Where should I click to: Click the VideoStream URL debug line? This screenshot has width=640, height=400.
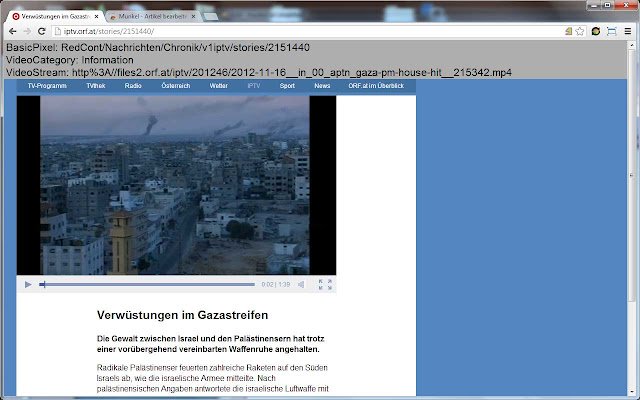[x=259, y=73]
